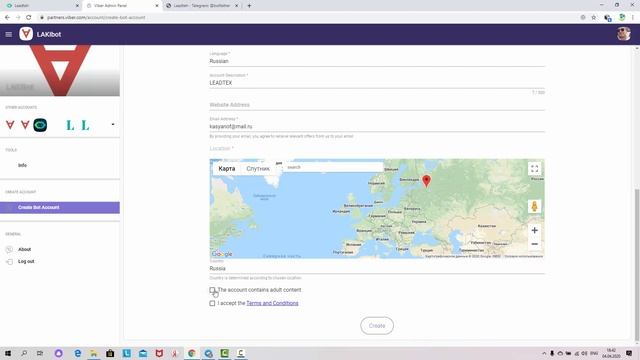This screenshot has height=360, width=640.
Task: Select the second teal L account
Action: click(85, 125)
